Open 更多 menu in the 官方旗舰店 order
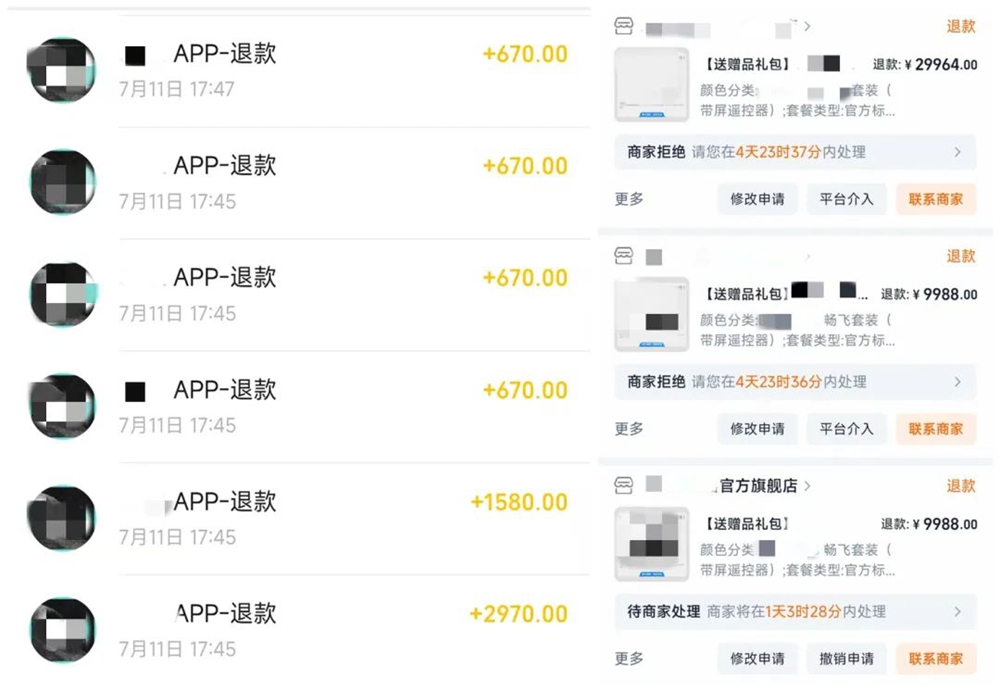 coord(629,659)
